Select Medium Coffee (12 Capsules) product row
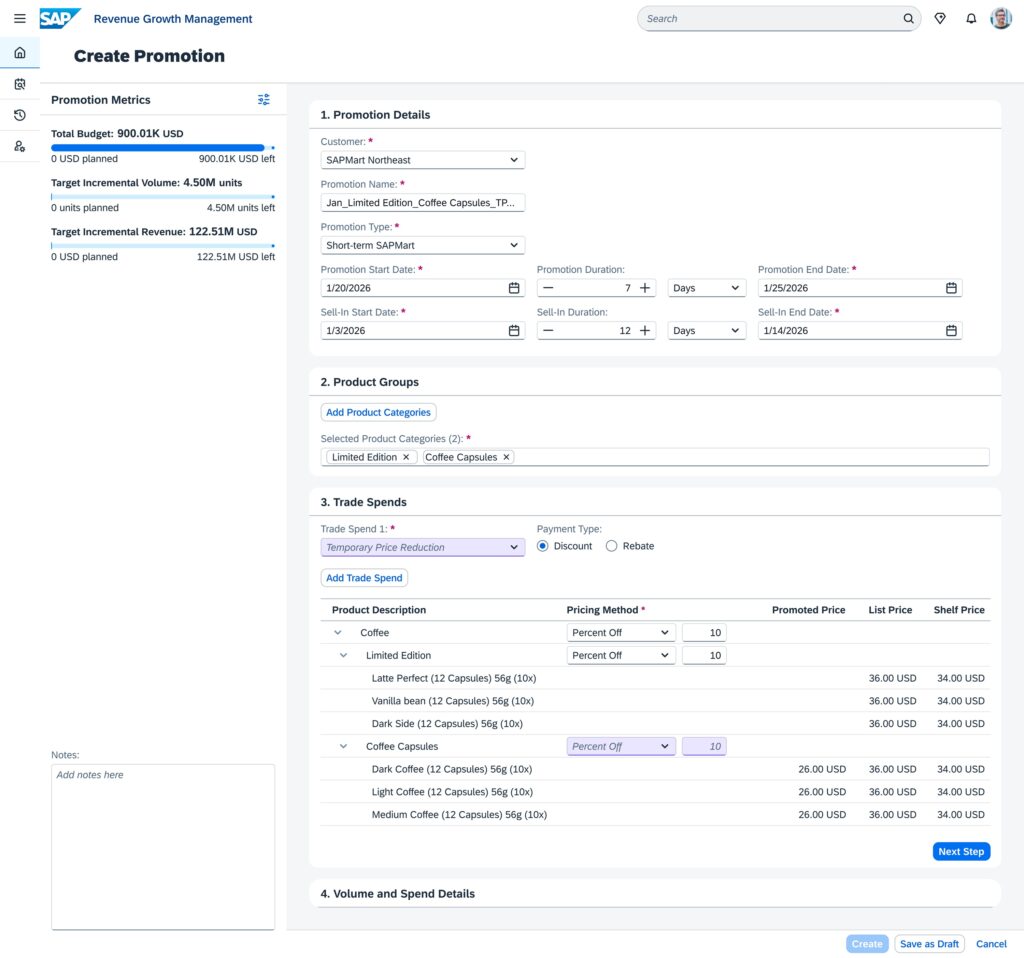This screenshot has width=1024, height=958. (x=655, y=814)
